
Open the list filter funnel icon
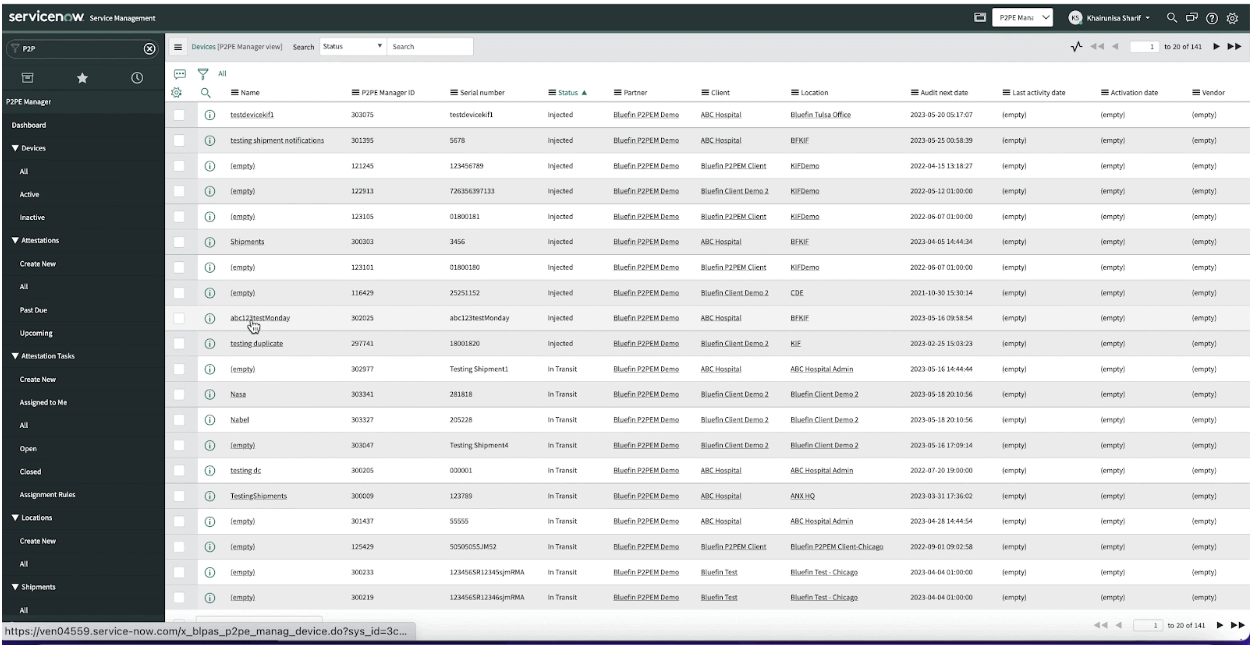(202, 73)
